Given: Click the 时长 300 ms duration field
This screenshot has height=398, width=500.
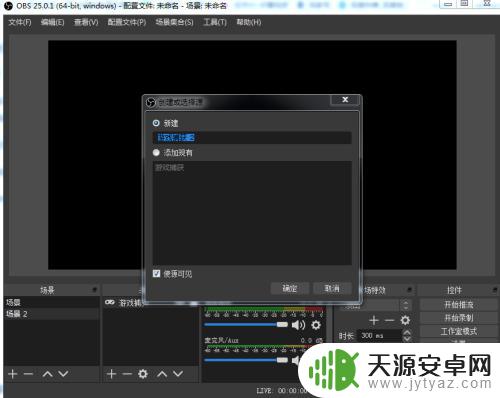Looking at the screenshot, I should click(379, 336).
